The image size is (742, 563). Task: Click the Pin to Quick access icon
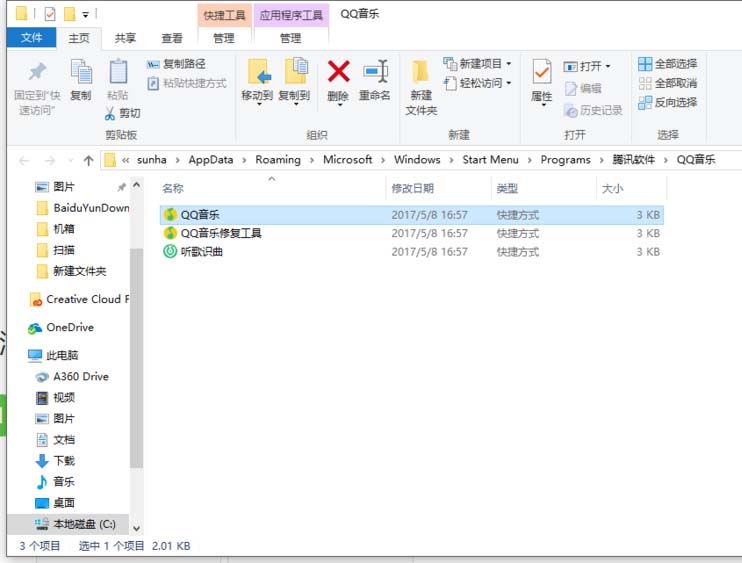coord(37,72)
